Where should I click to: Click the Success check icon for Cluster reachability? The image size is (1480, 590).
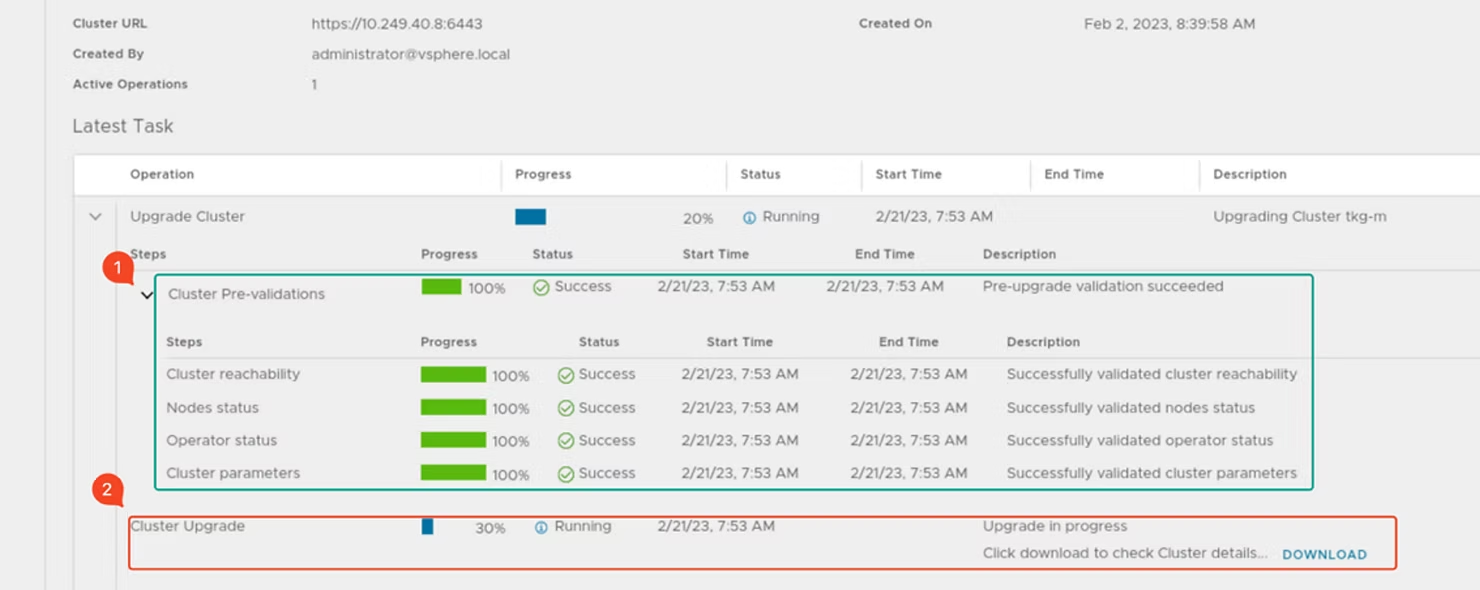coord(569,374)
